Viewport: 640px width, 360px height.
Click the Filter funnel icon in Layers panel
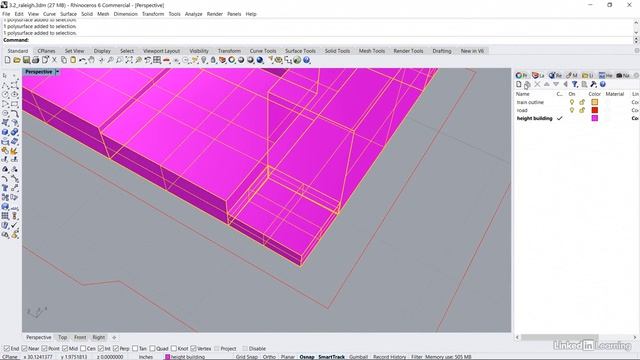575,84
